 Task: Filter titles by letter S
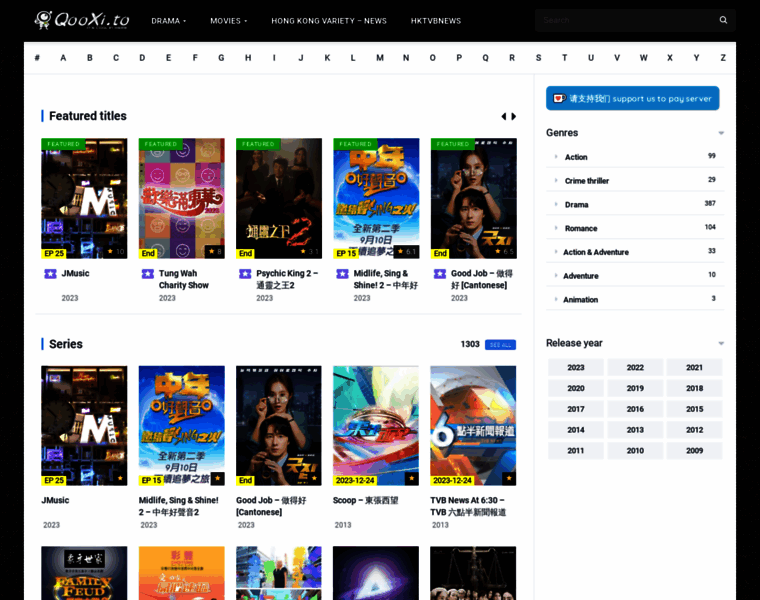click(538, 58)
